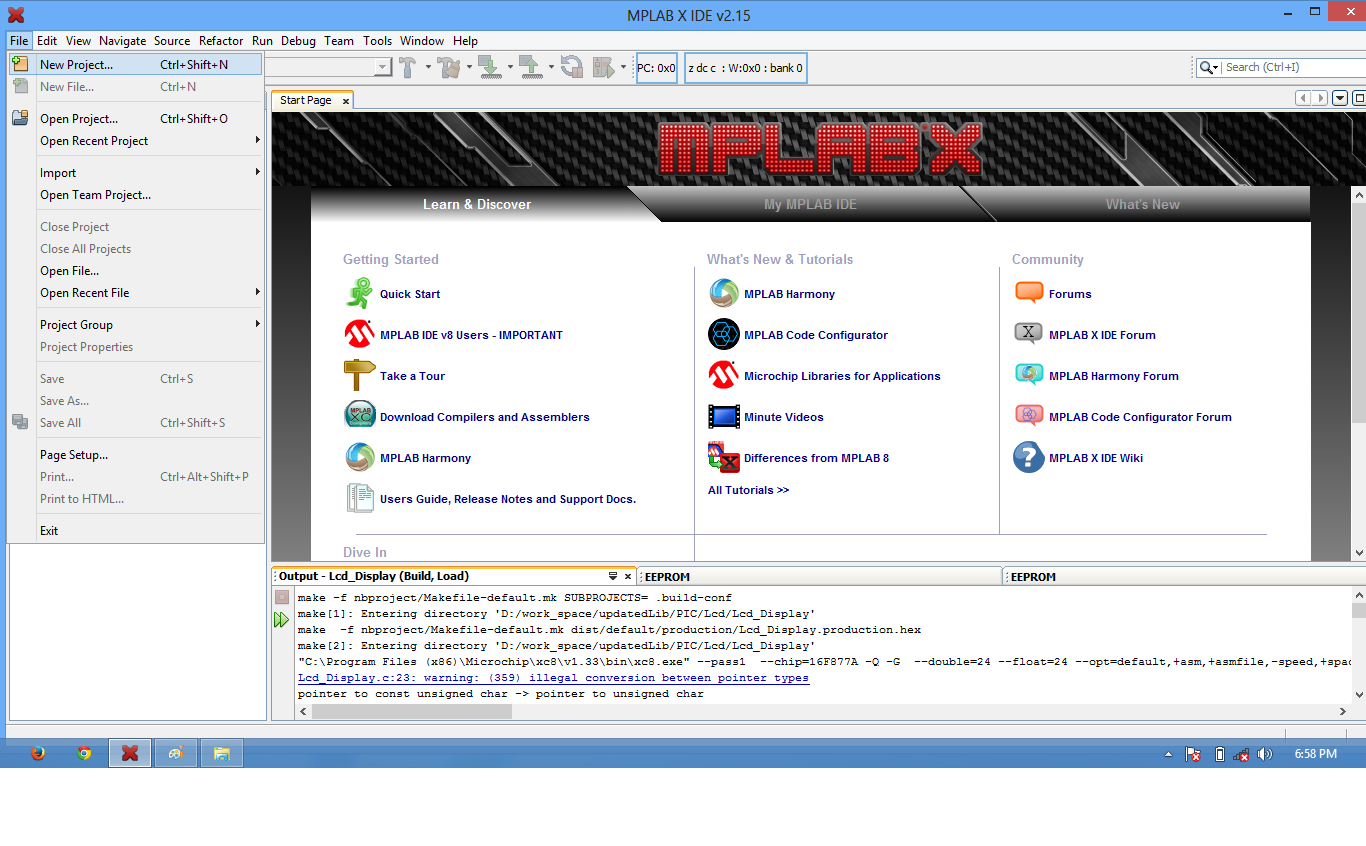The width and height of the screenshot is (1366, 846).
Task: Expand the Debug Project dropdown arrow
Action: click(623, 68)
